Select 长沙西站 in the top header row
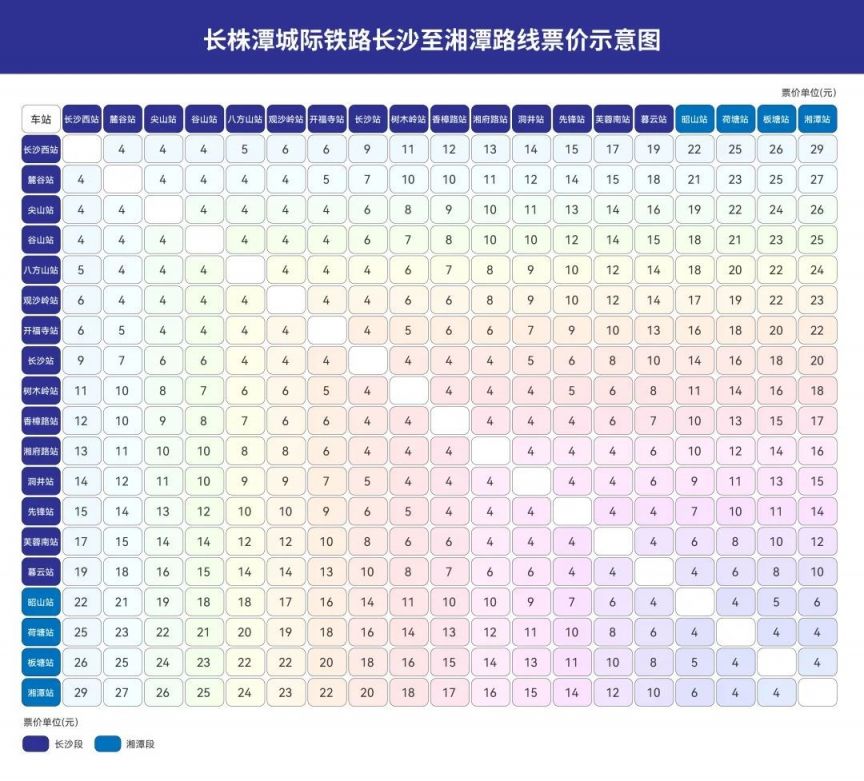 click(81, 119)
